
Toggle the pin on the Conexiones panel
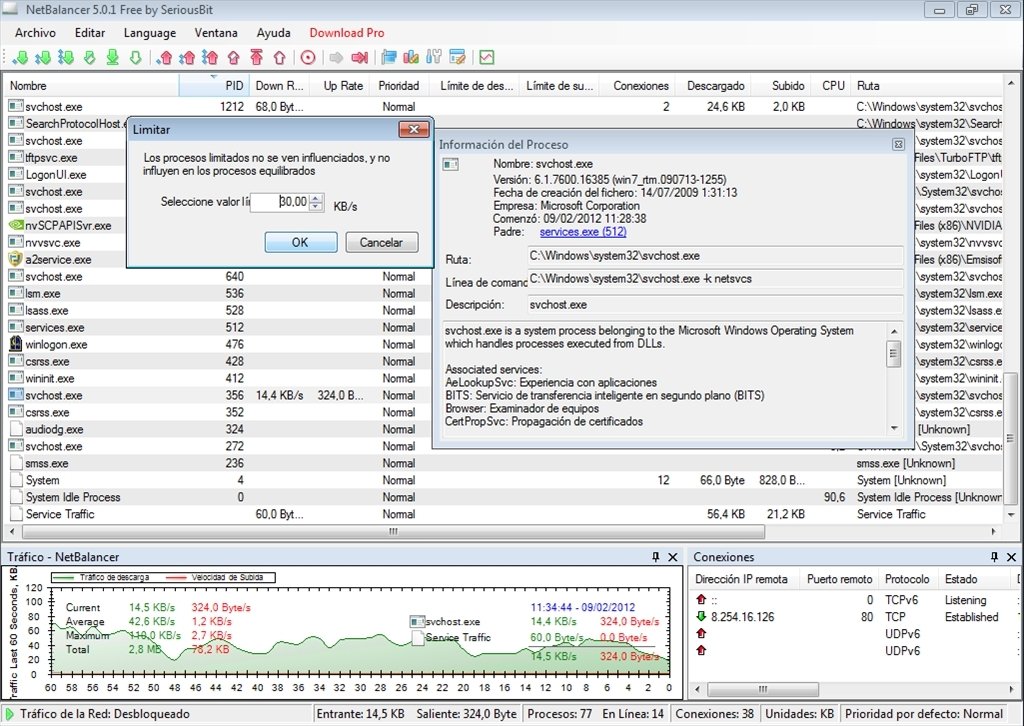point(994,557)
